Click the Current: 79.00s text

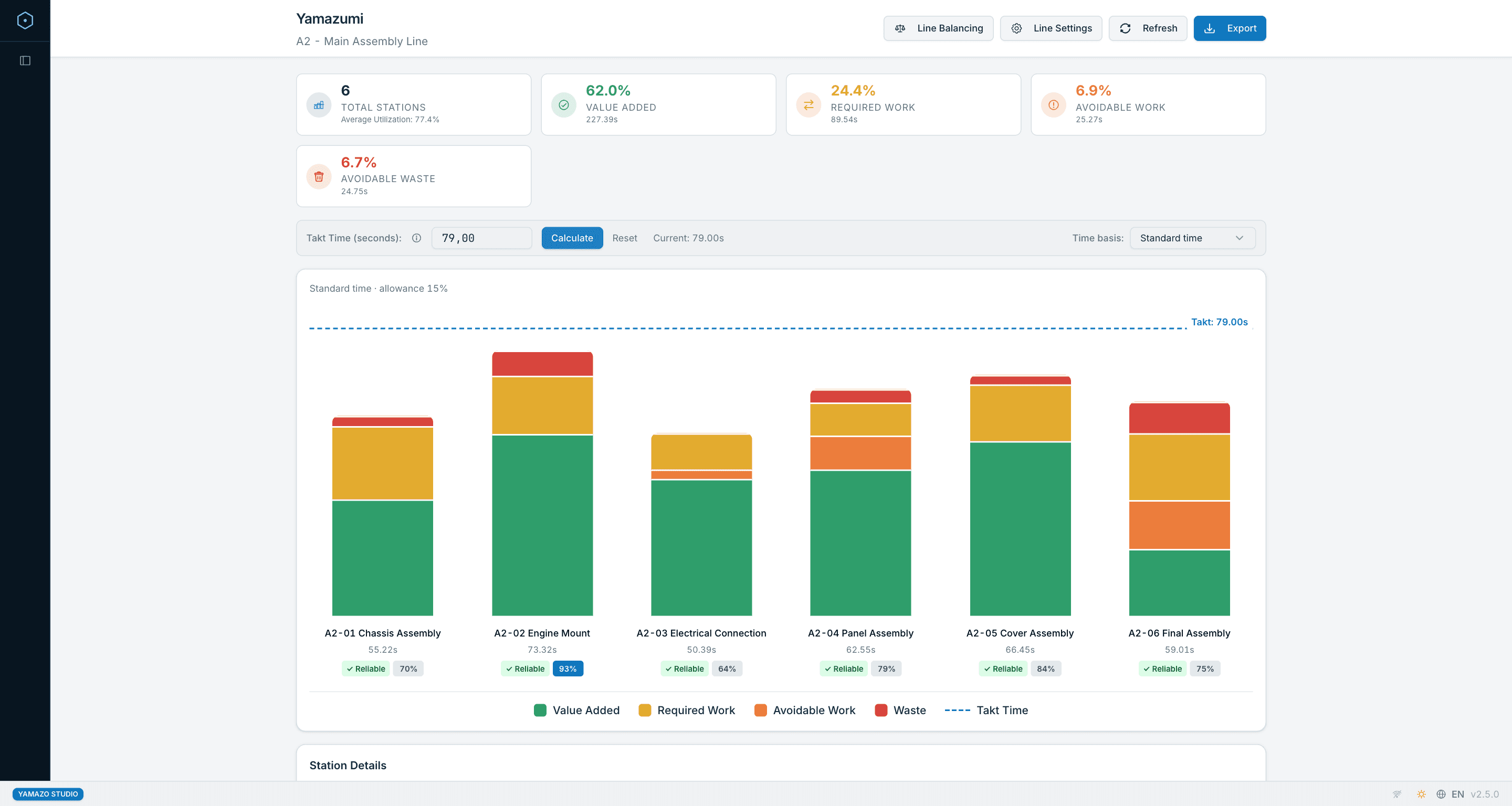pyautogui.click(x=688, y=238)
